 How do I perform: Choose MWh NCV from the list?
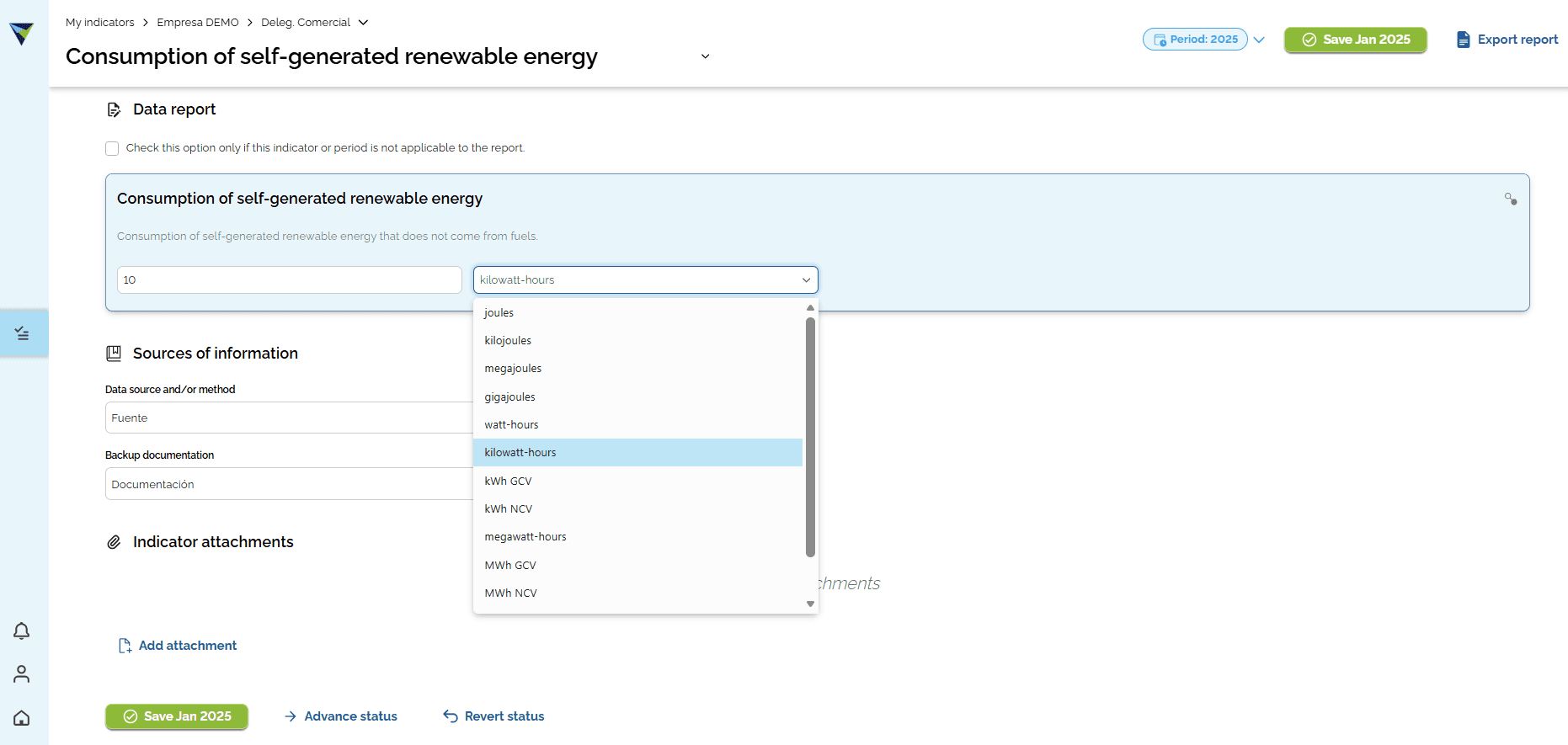(x=637, y=593)
